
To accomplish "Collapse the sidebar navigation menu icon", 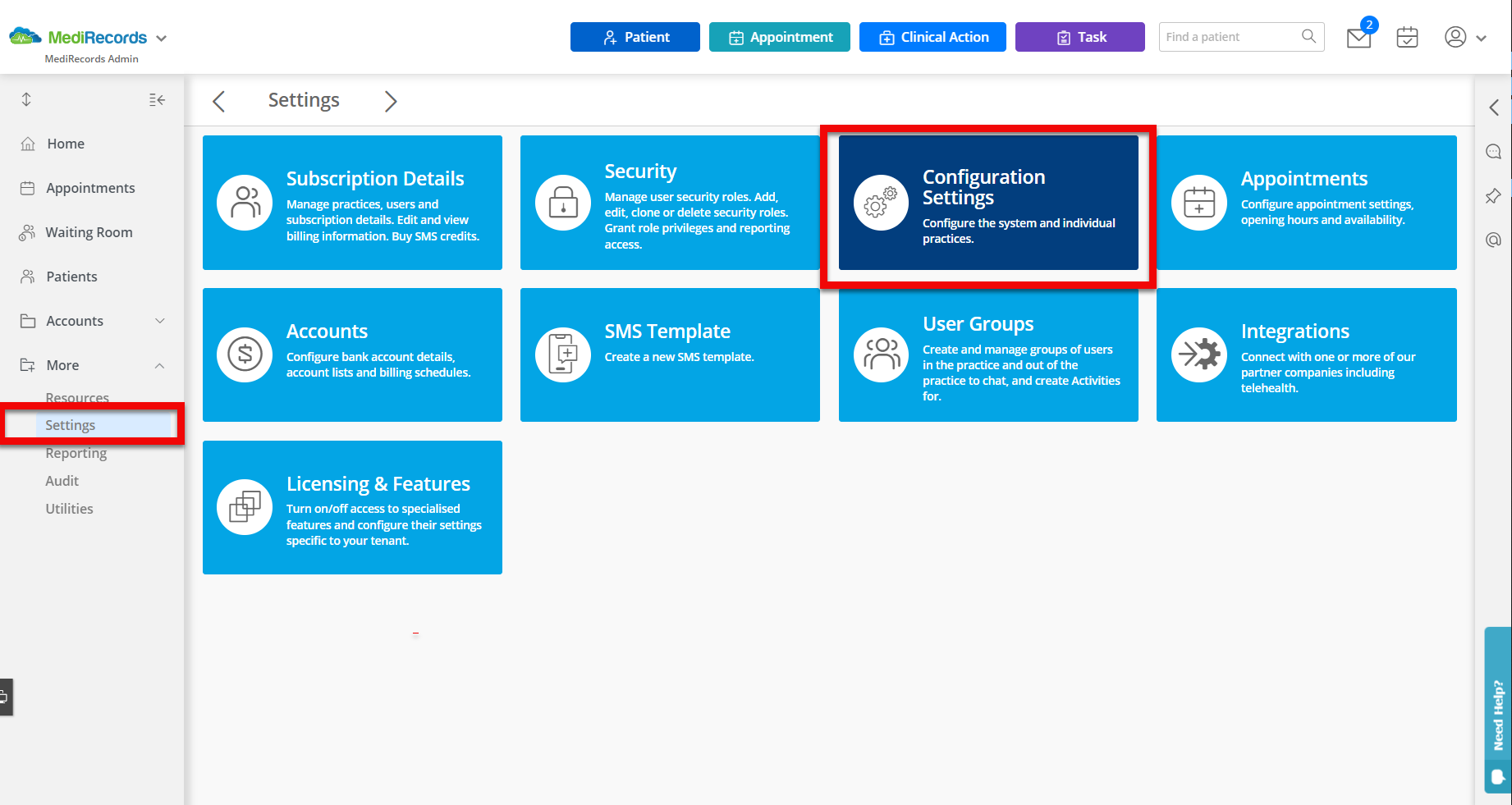I will click(157, 100).
